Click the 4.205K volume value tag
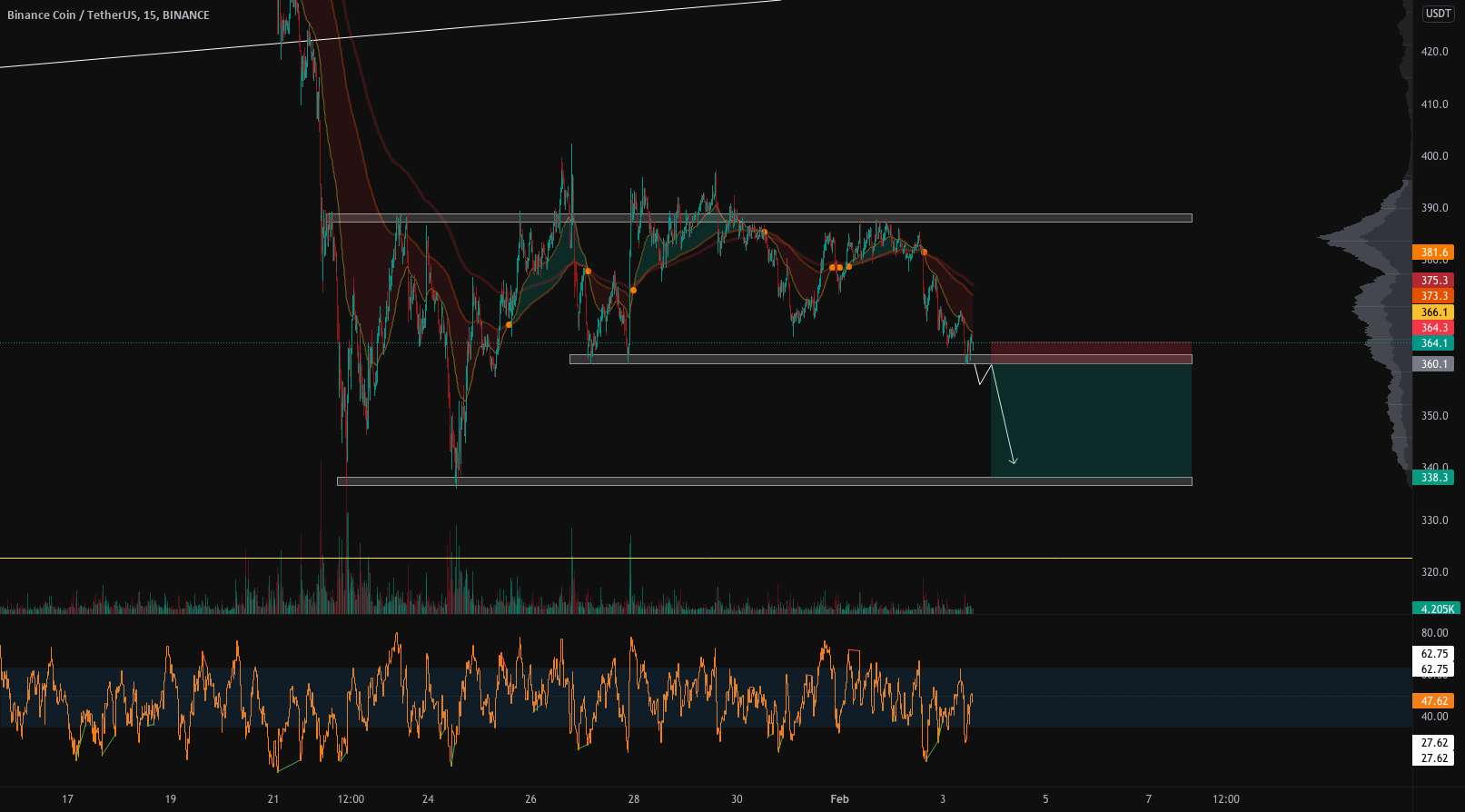Screen dimensions: 1465x812 pyautogui.click(x=1436, y=609)
